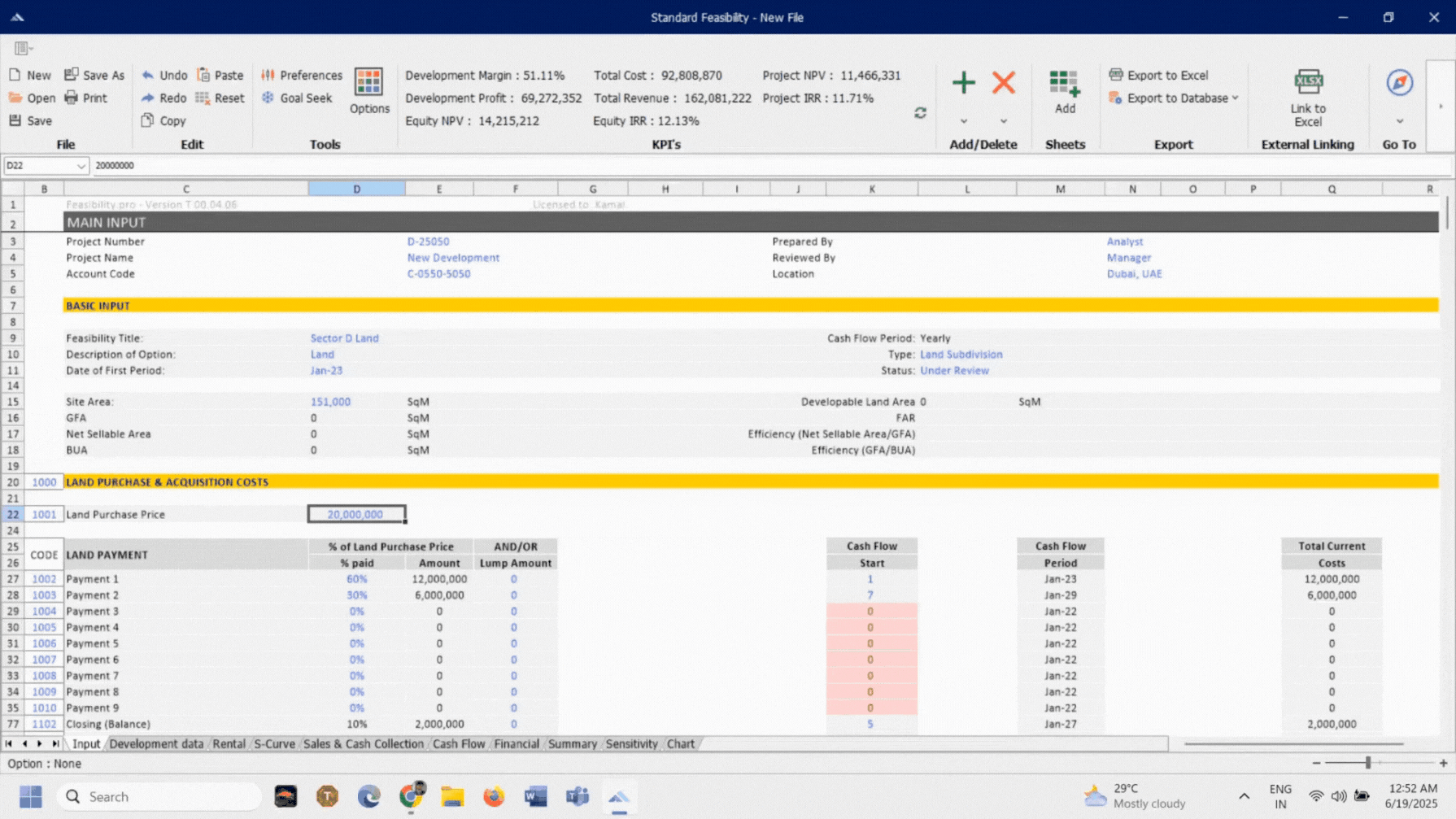Select the Copy tool in the Edit group
Viewport: 1456px width, 819px height.
pyautogui.click(x=163, y=120)
